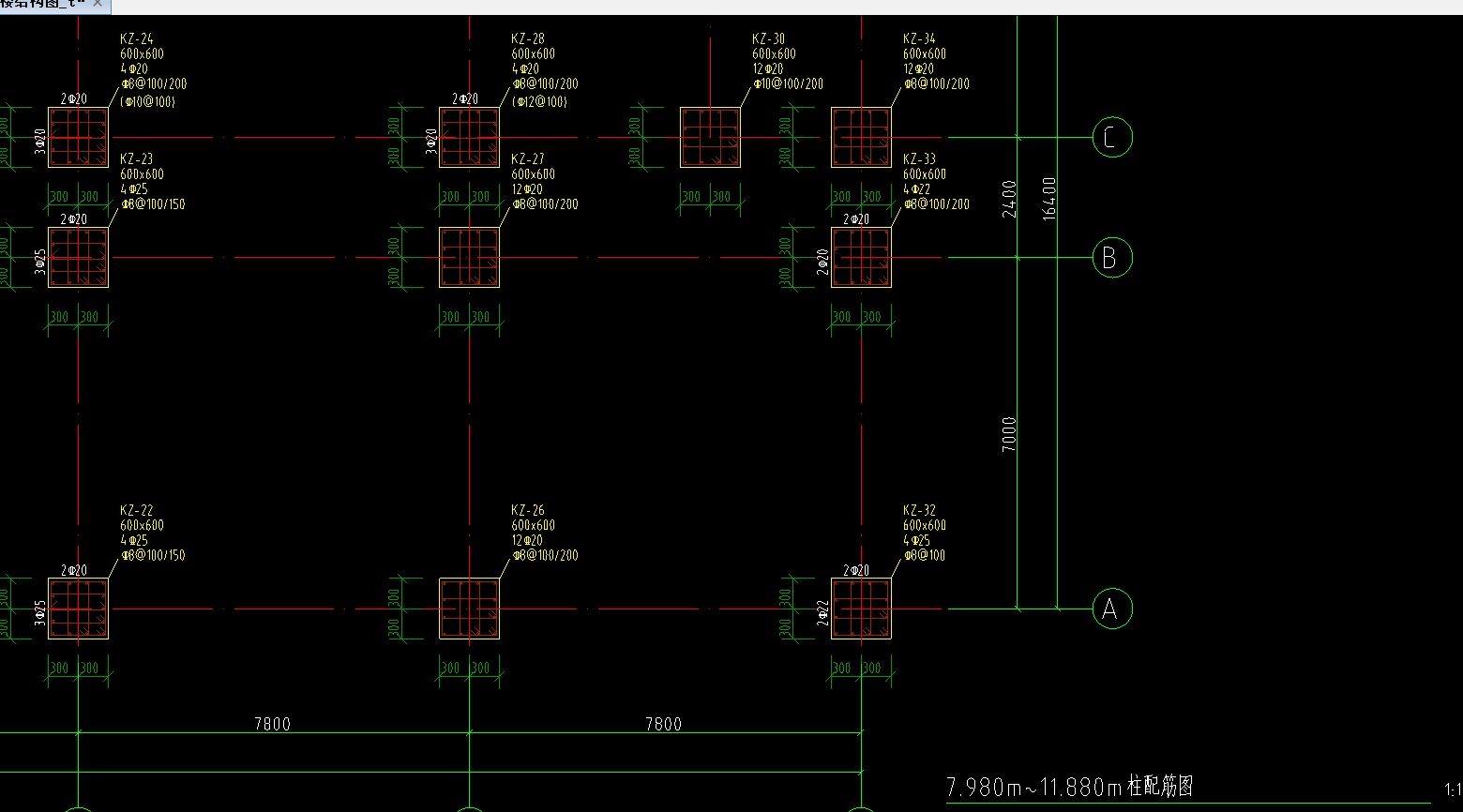Click the Φ8@100/150 stirrup text of KZ-23
The height and width of the screenshot is (812, 1463).
[x=153, y=204]
